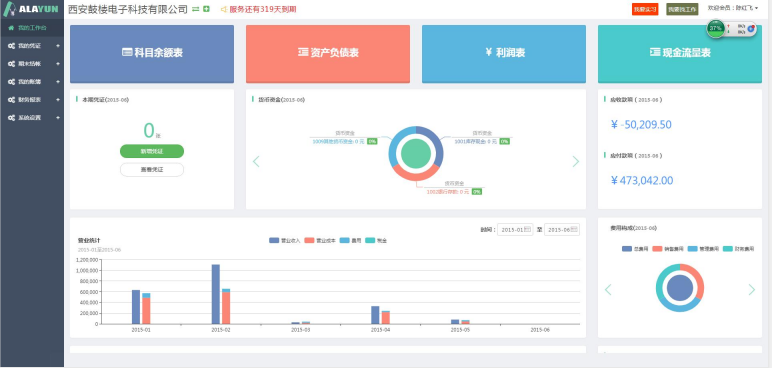
Task: Toggle 总费用 legend in the 费用构成 chart
Action: pyautogui.click(x=635, y=249)
